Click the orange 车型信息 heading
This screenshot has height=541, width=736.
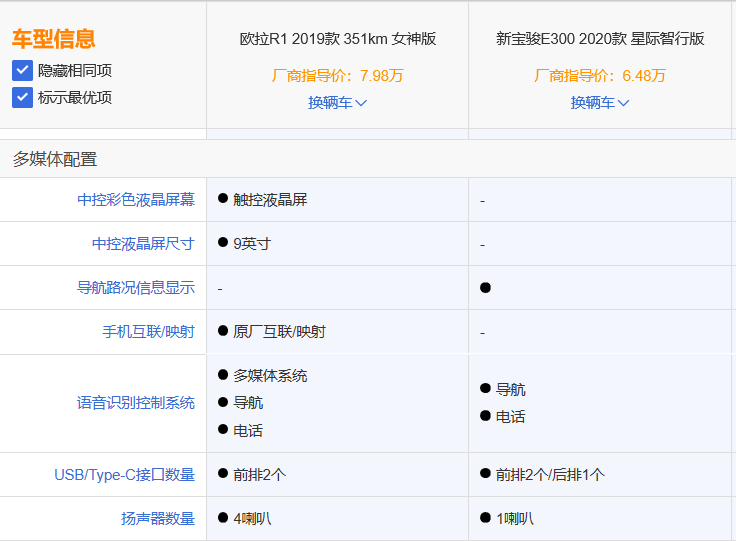54,39
